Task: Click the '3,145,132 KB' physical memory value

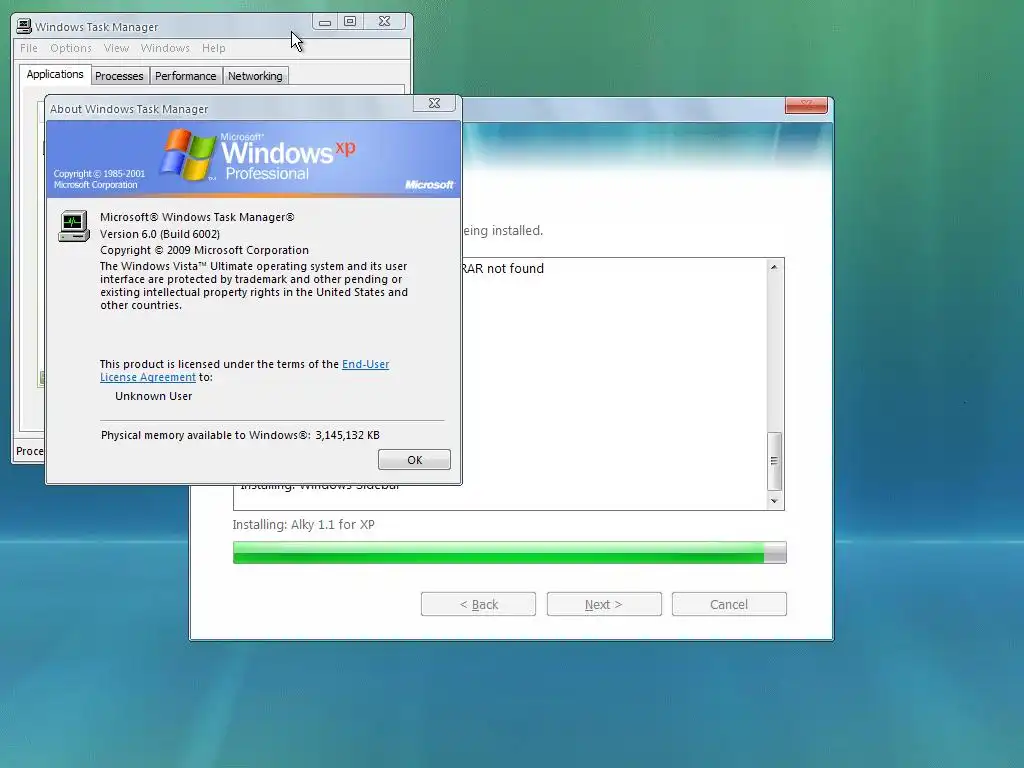Action: pyautogui.click(x=347, y=435)
